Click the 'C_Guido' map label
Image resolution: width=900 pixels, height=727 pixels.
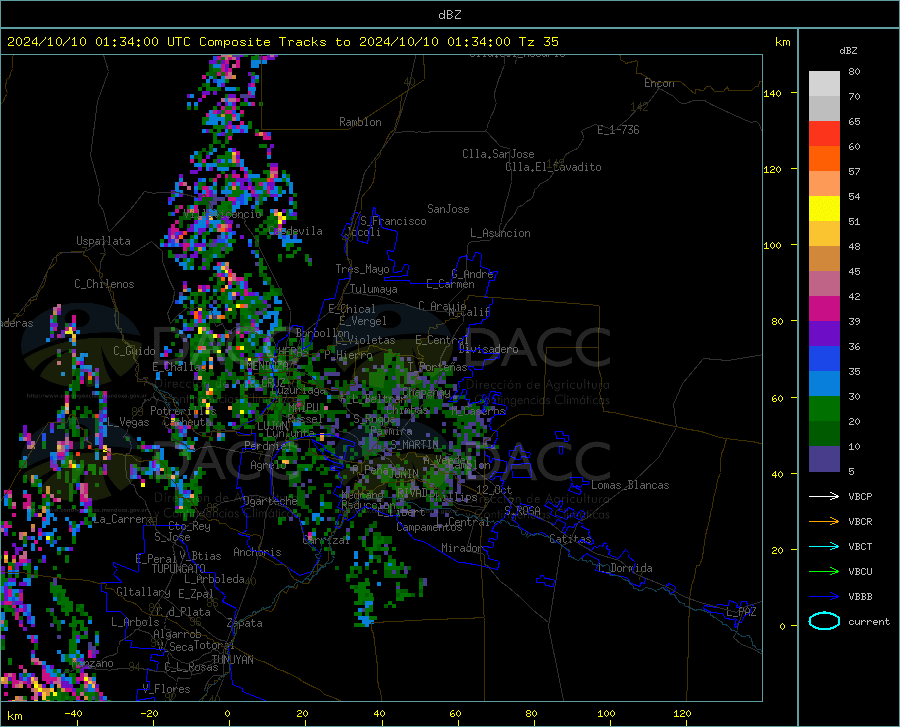click(134, 351)
